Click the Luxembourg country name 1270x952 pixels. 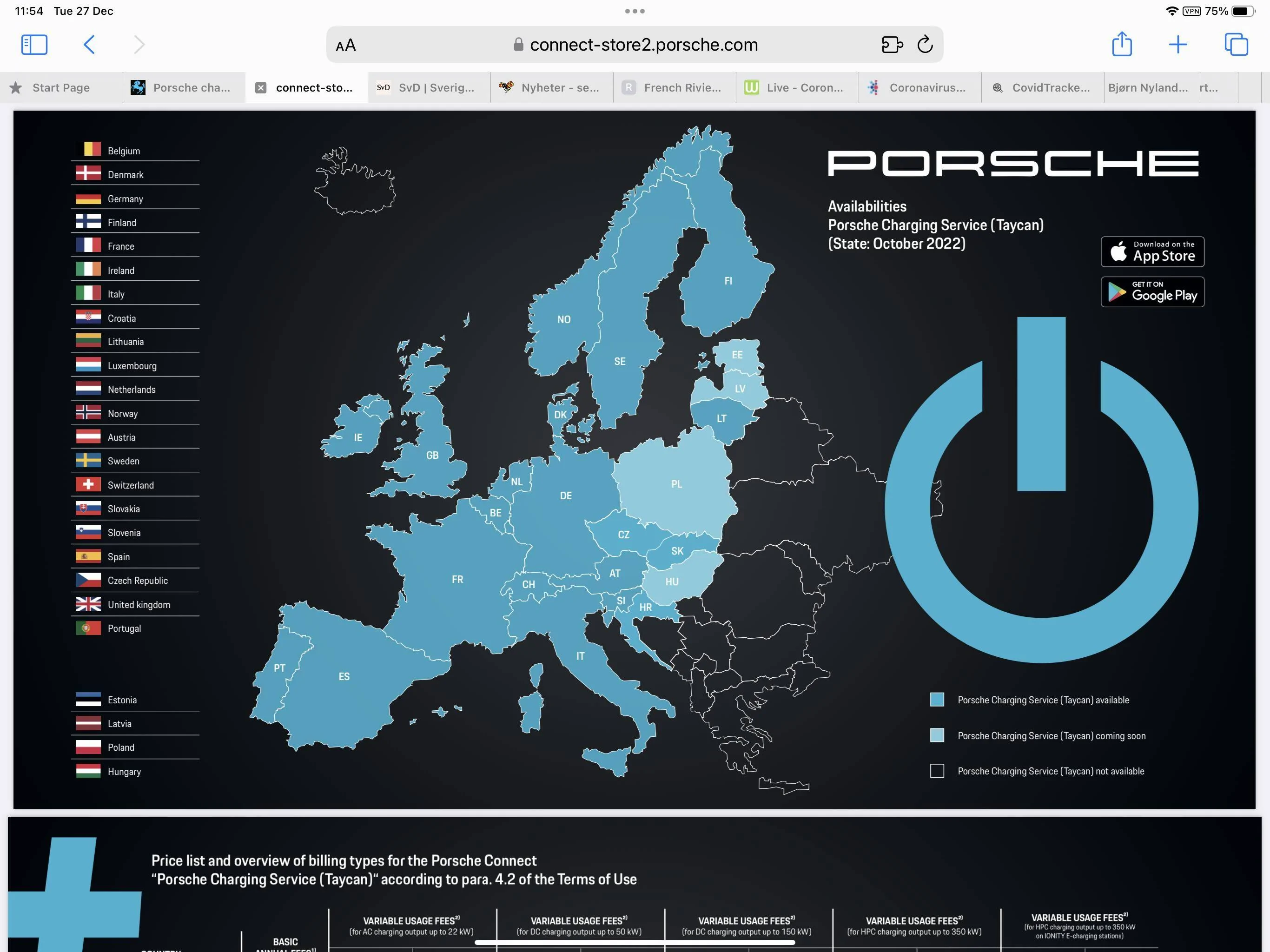[132, 366]
